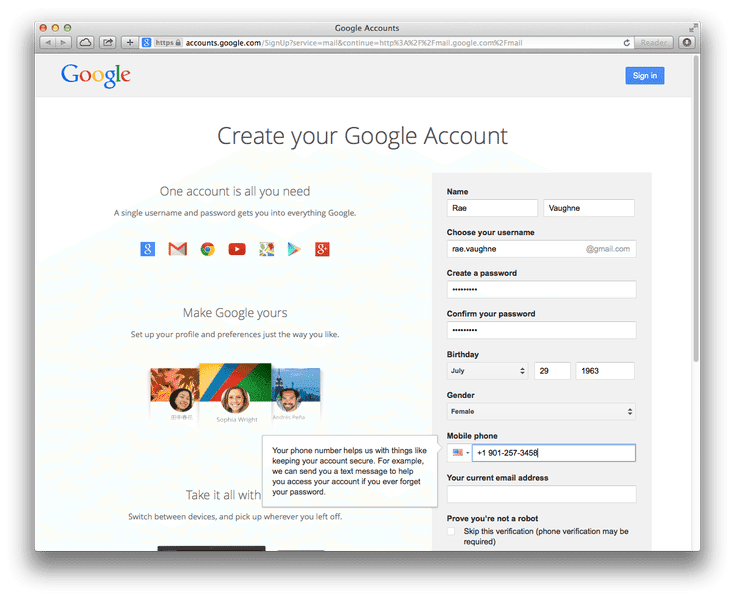Image resolution: width=735 pixels, height=599 pixels.
Task: Enter full screen with the window's arrows icon
Action: (x=692, y=28)
